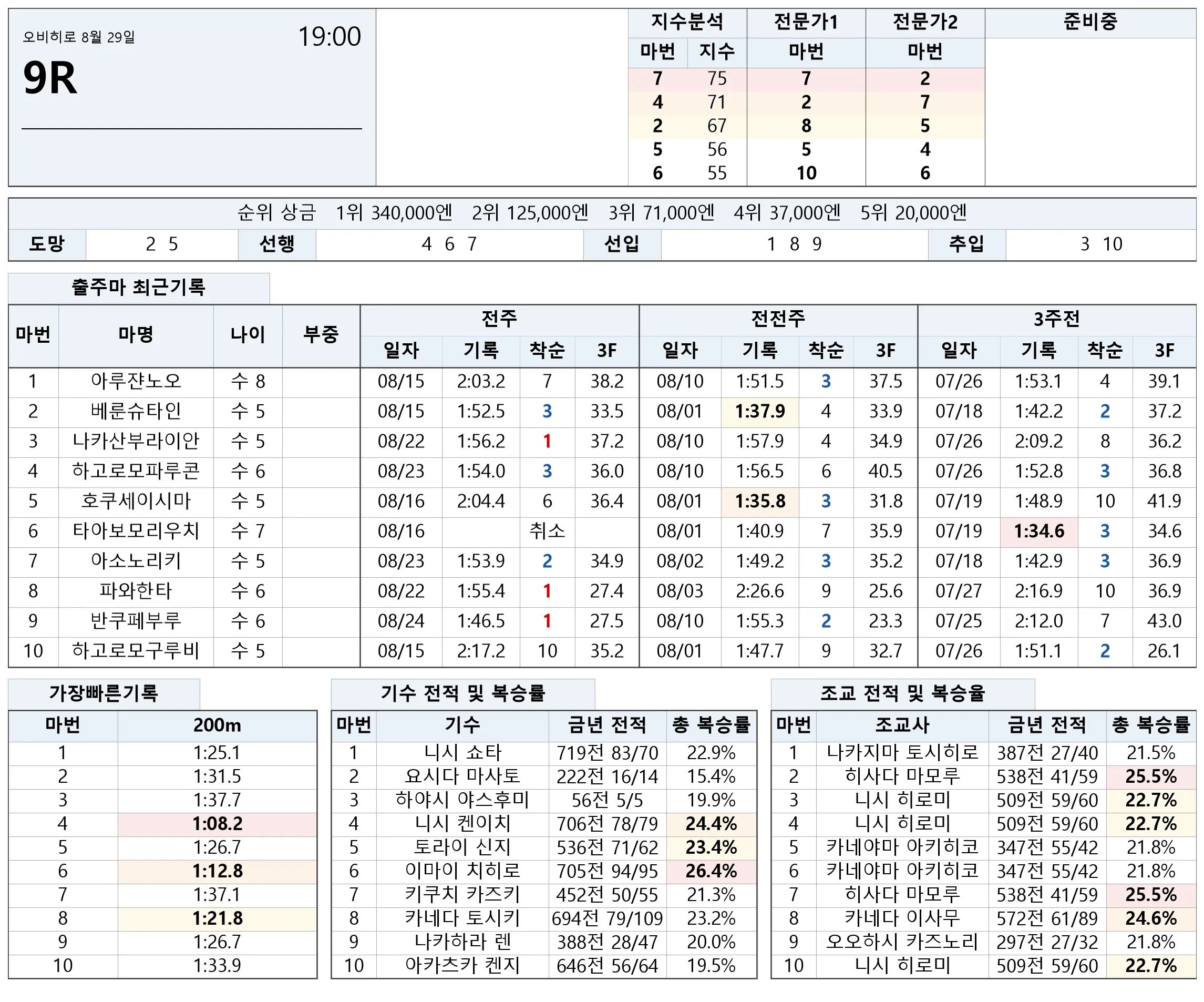Viewport: 1204px width, 1002px height.
Task: Click jockey 토라이 신지
Action: click(x=462, y=848)
